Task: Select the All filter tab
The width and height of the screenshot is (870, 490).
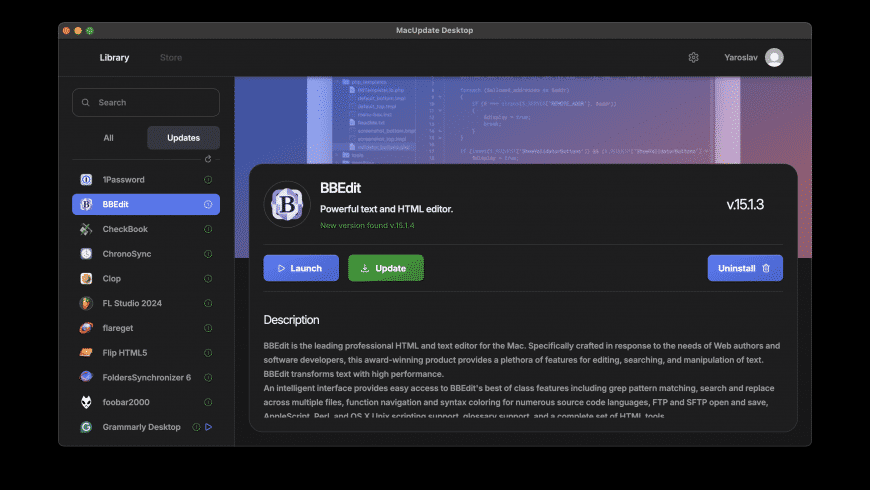Action: click(x=109, y=138)
